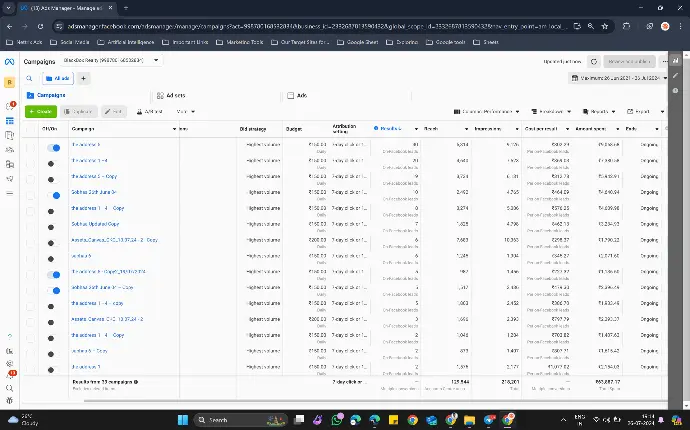Expand the More dropdown next to A/B test
This screenshot has width=690, height=430.
tap(185, 112)
